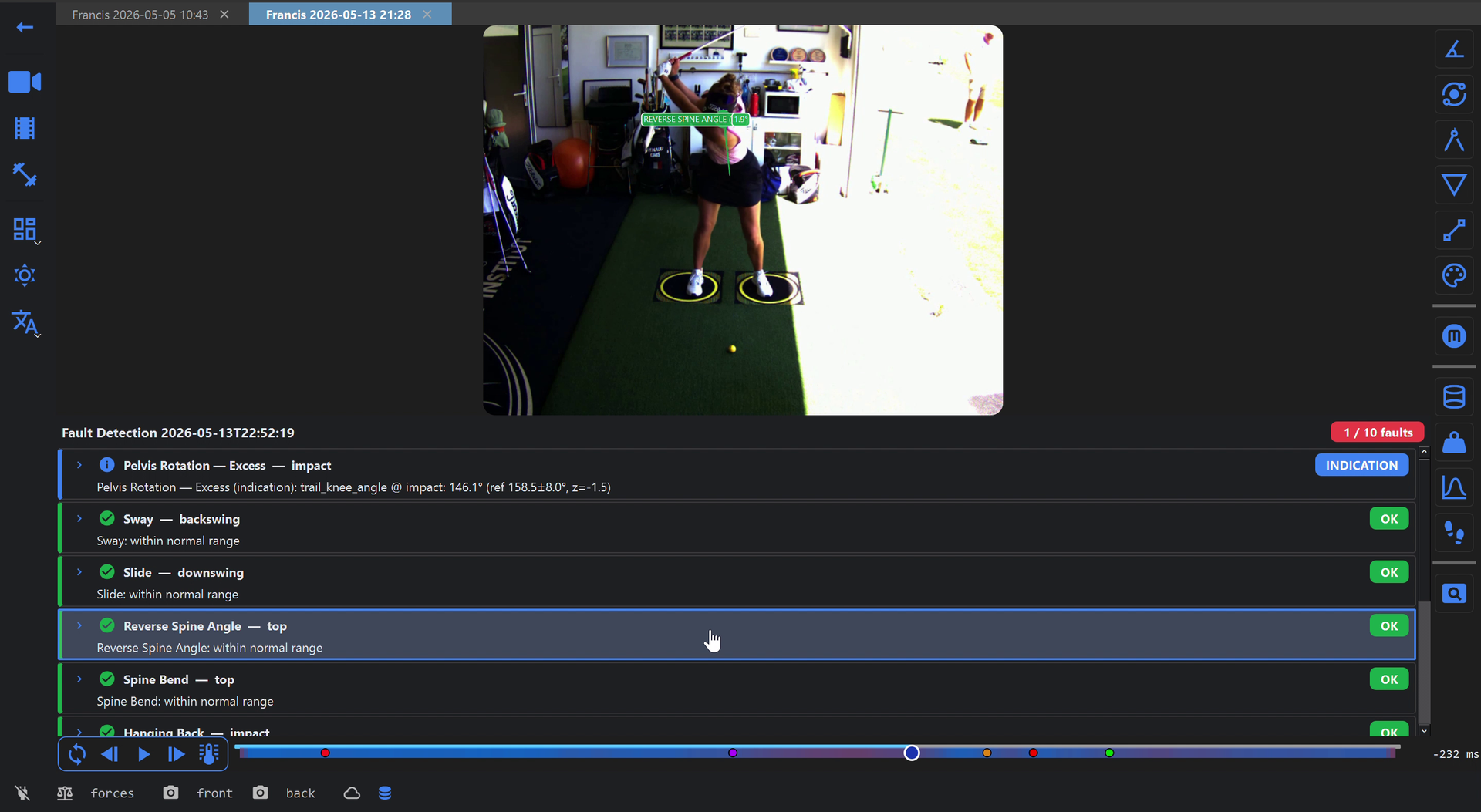The image size is (1481, 812).
Task: Select the line segment tool
Action: (1454, 230)
